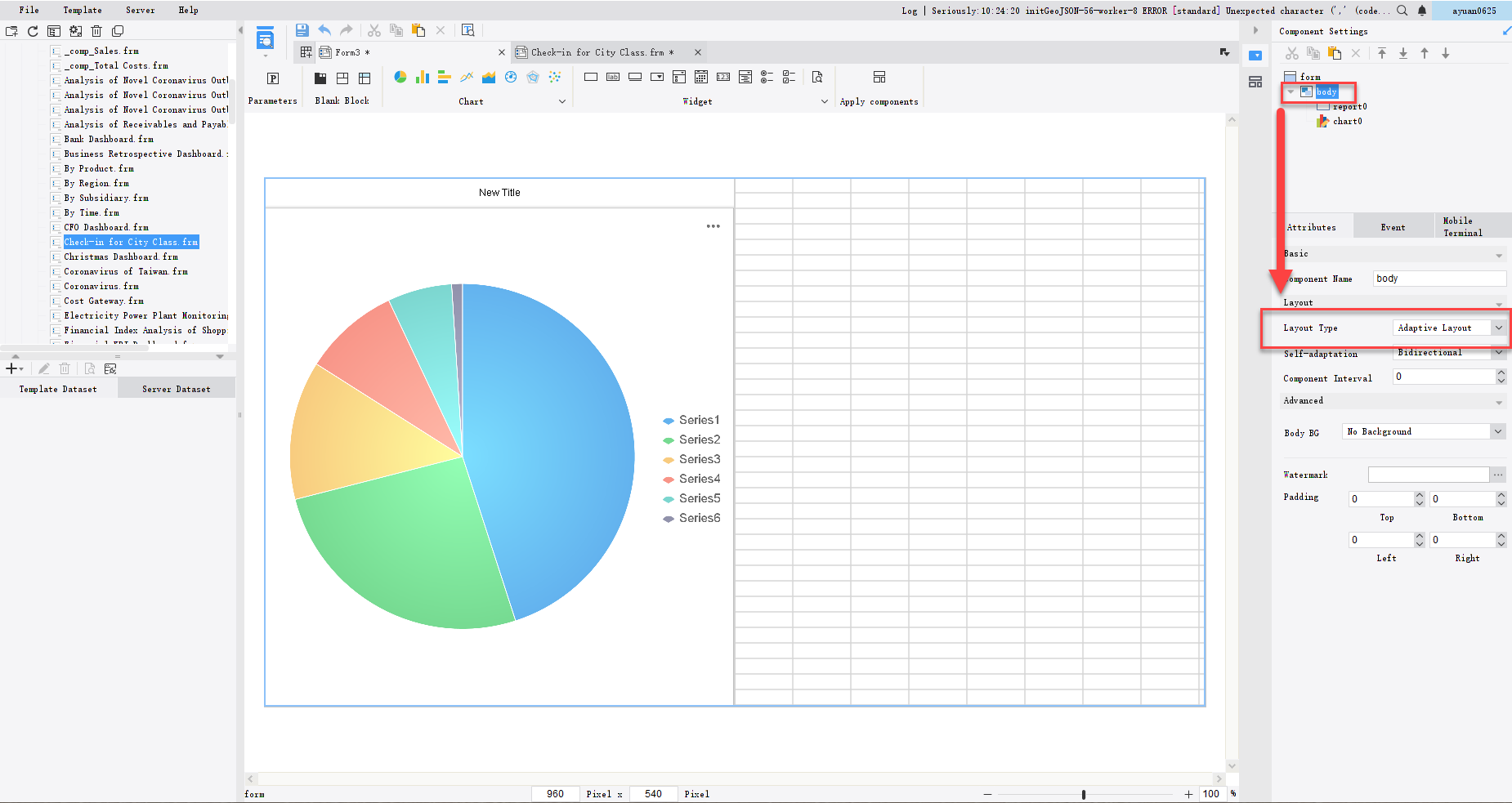Click the search magnifier in top bar
Image resolution: width=1512 pixels, height=803 pixels.
1402,11
